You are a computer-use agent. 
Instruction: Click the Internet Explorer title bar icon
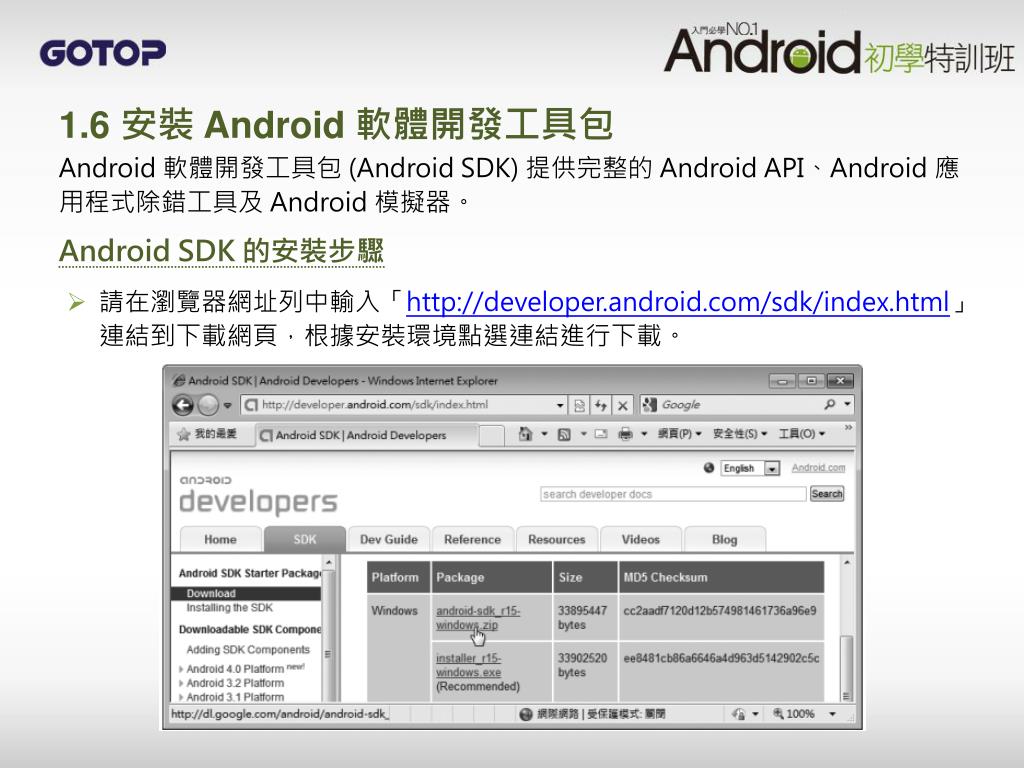(178, 381)
